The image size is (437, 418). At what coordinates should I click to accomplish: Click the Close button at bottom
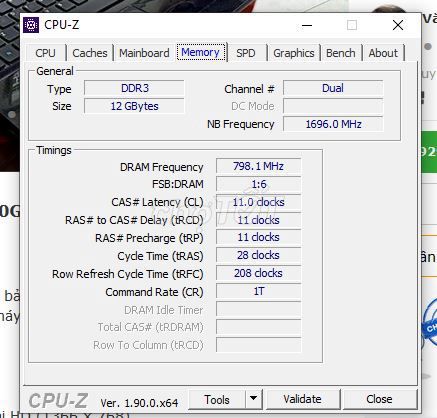point(379,399)
